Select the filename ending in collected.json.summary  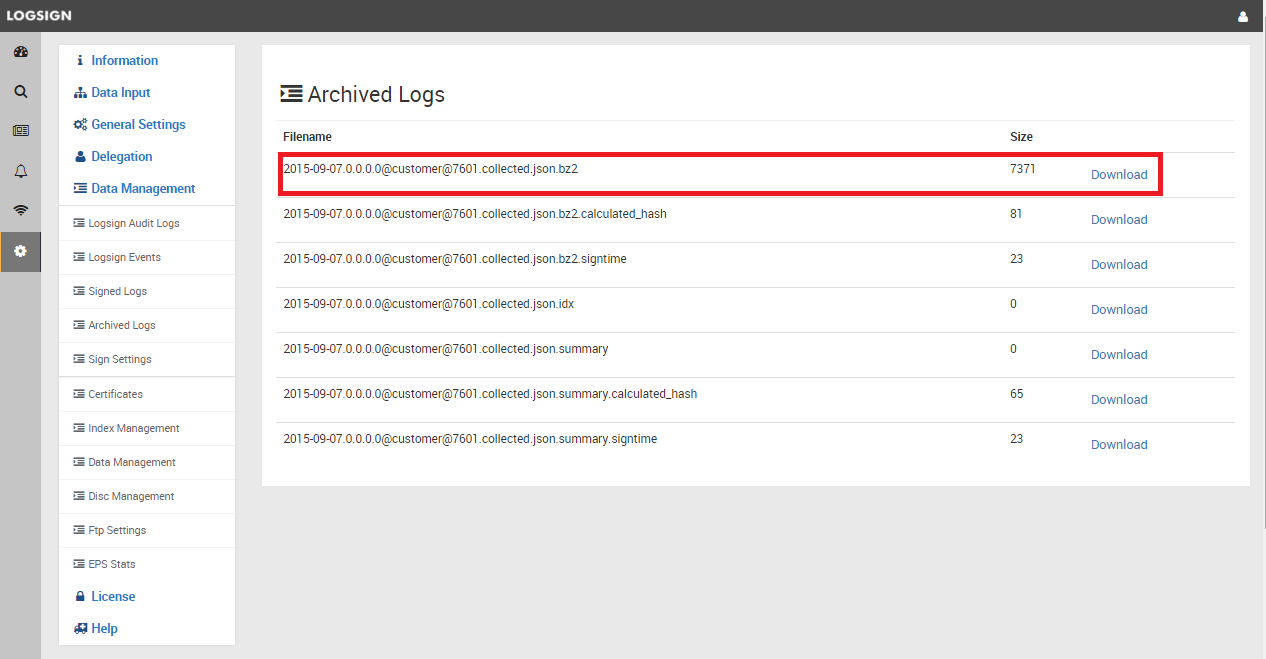446,349
